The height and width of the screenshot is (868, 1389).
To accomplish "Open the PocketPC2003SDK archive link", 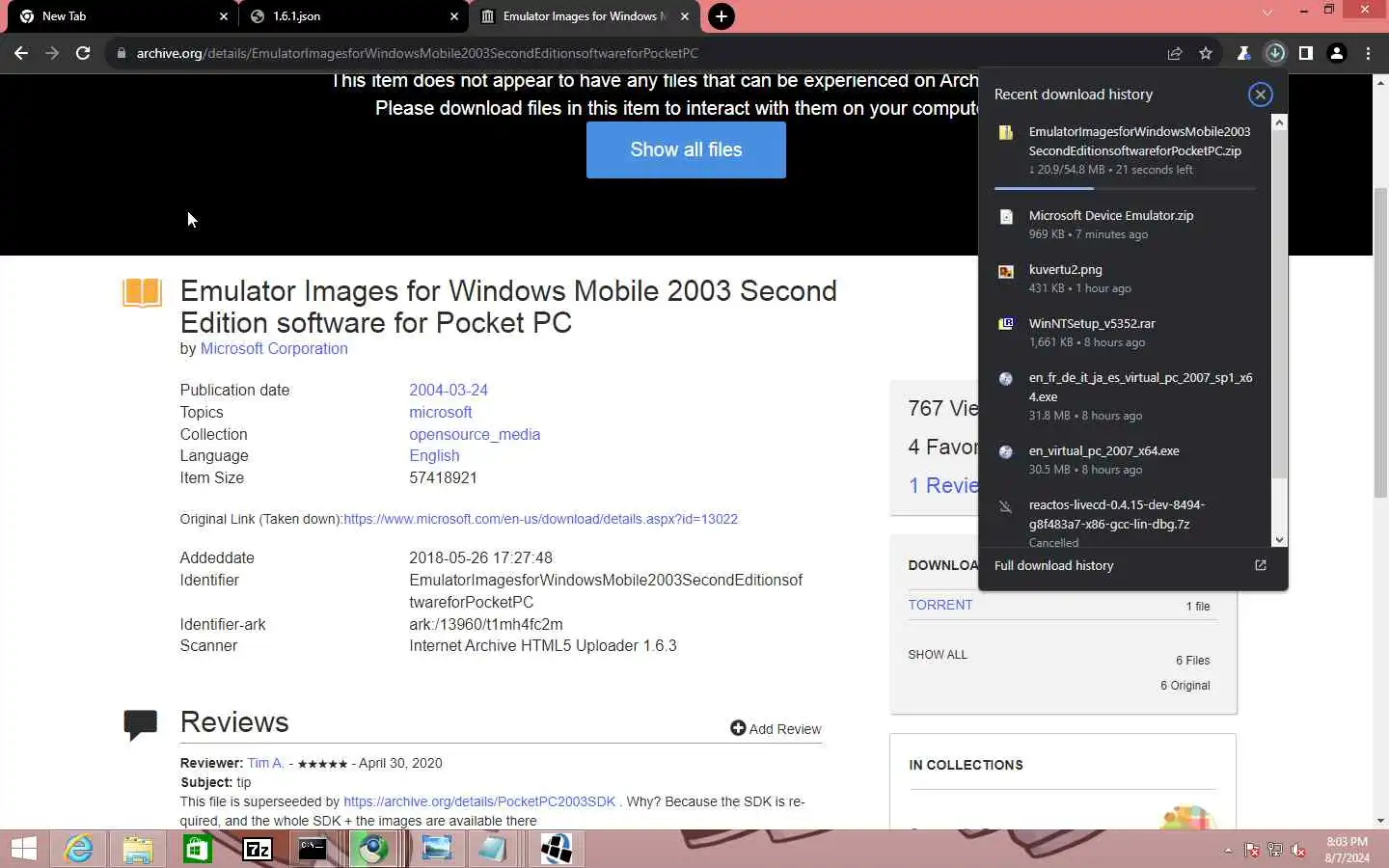I will 479,801.
